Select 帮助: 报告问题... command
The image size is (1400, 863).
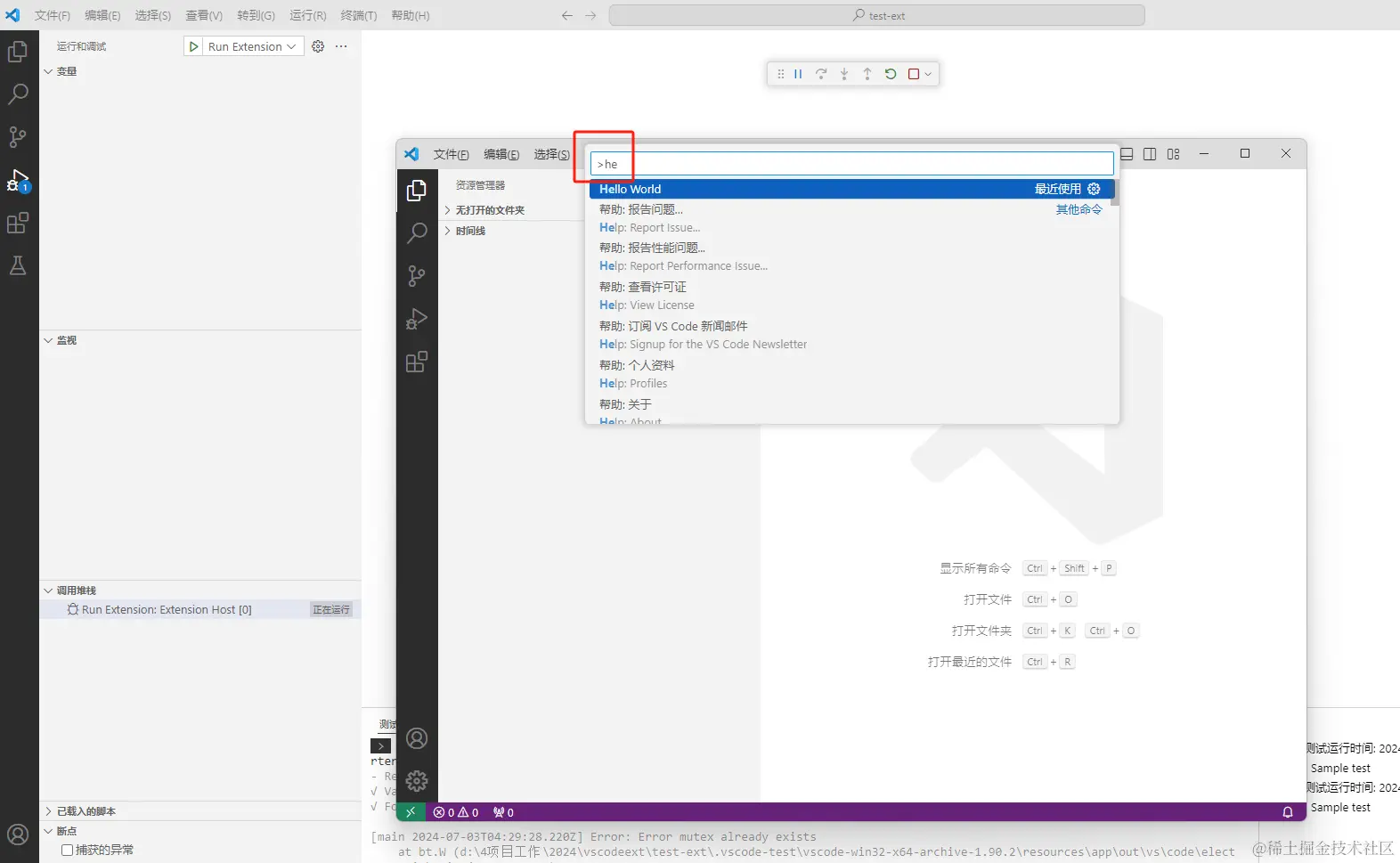point(851,218)
